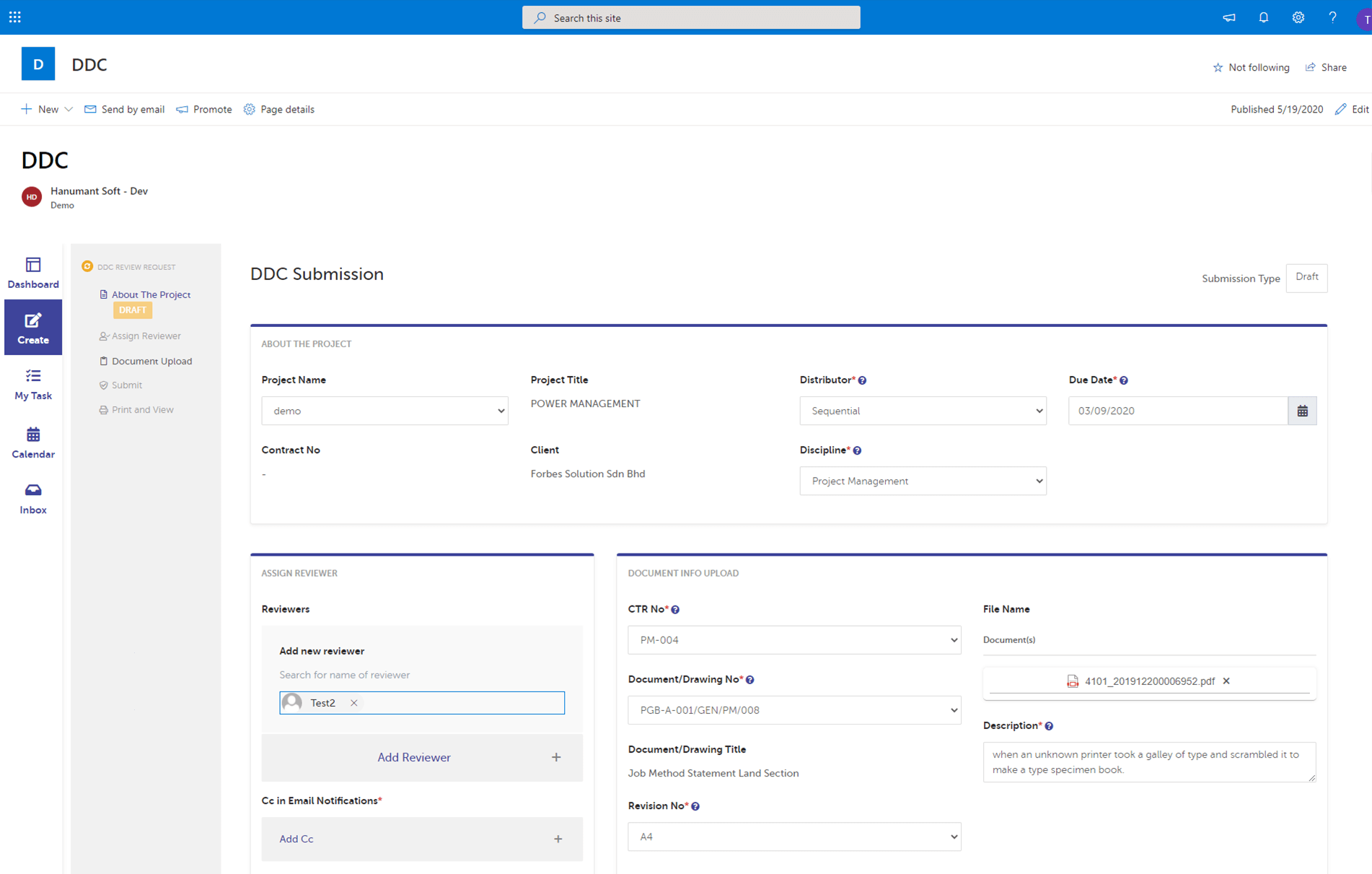Click Send by email
1372x874 pixels.
pyautogui.click(x=125, y=110)
